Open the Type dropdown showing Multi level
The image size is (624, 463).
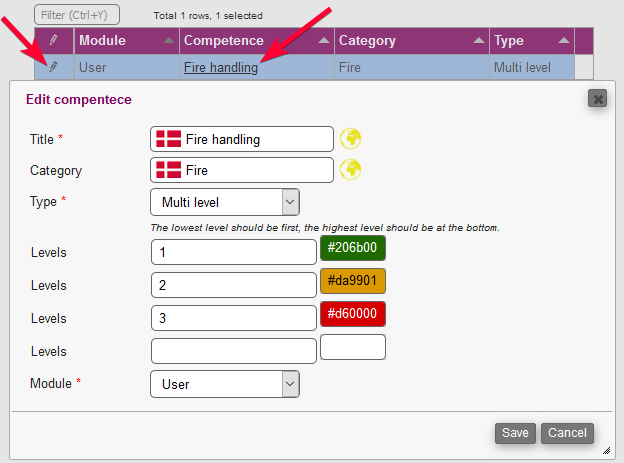tap(224, 202)
